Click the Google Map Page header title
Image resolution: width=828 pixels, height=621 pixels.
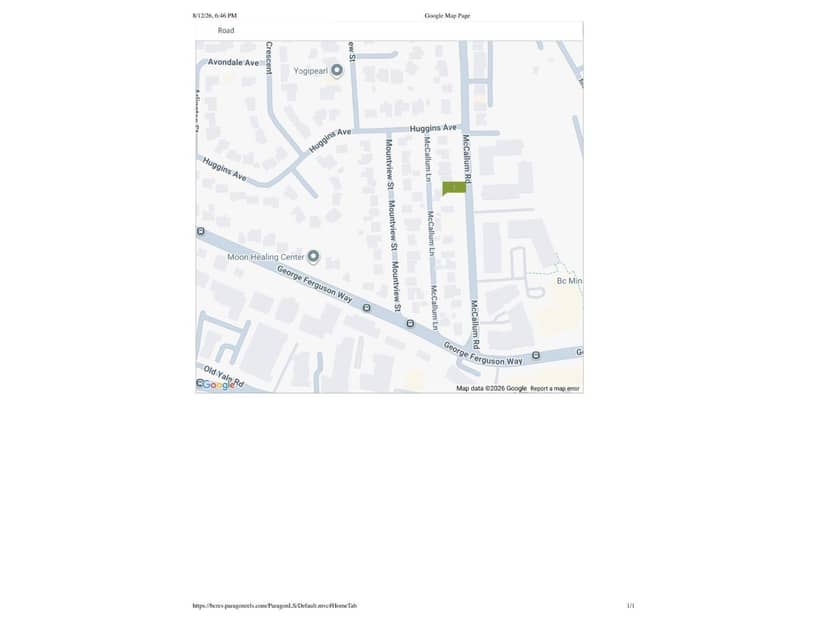click(x=447, y=16)
